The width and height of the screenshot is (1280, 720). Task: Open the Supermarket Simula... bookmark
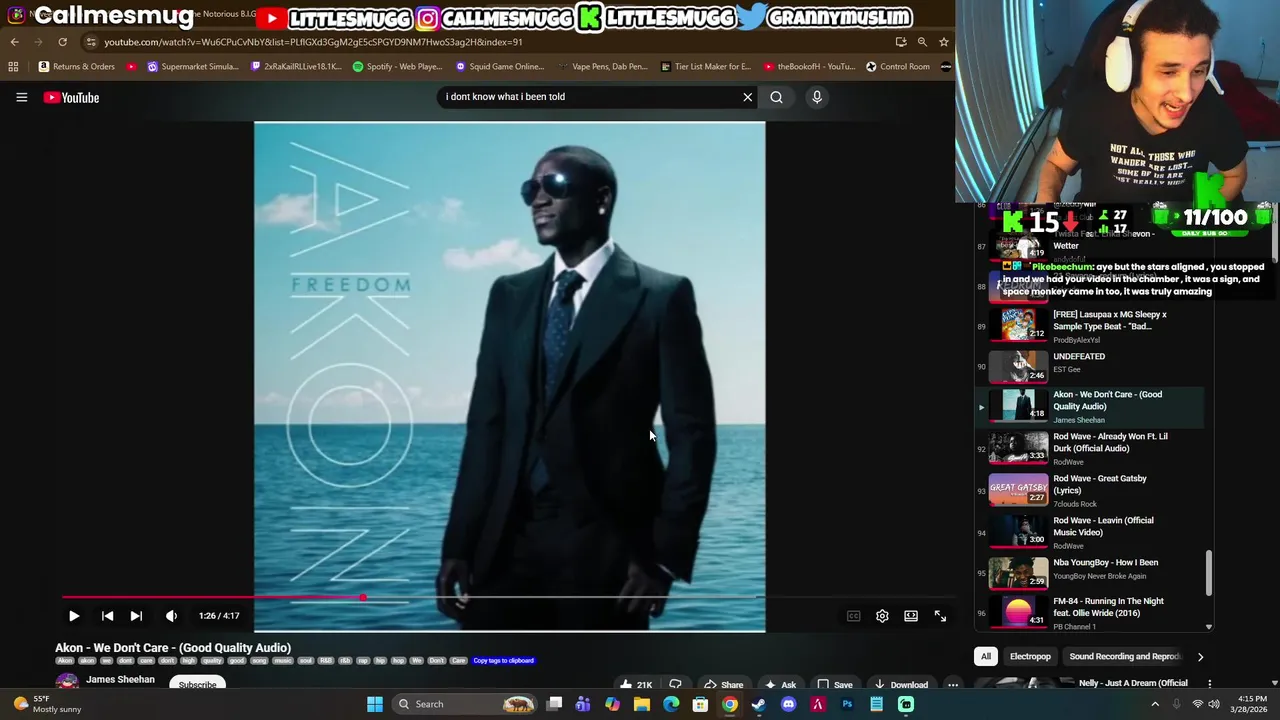click(193, 67)
